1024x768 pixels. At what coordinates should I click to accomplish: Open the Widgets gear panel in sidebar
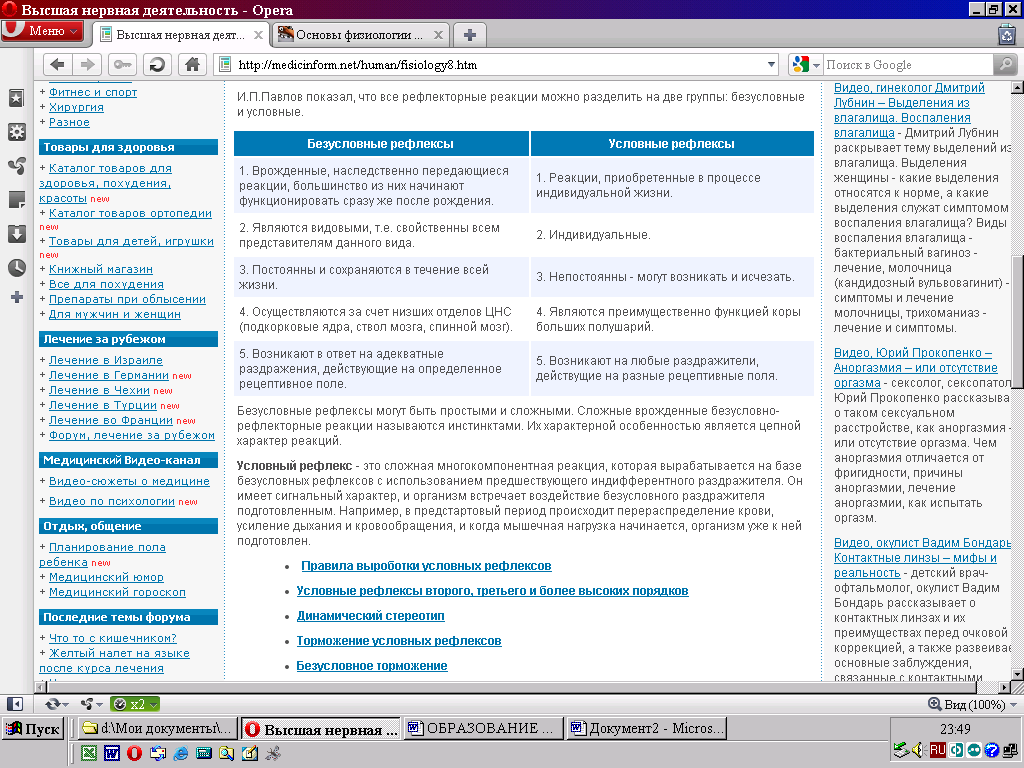point(16,132)
